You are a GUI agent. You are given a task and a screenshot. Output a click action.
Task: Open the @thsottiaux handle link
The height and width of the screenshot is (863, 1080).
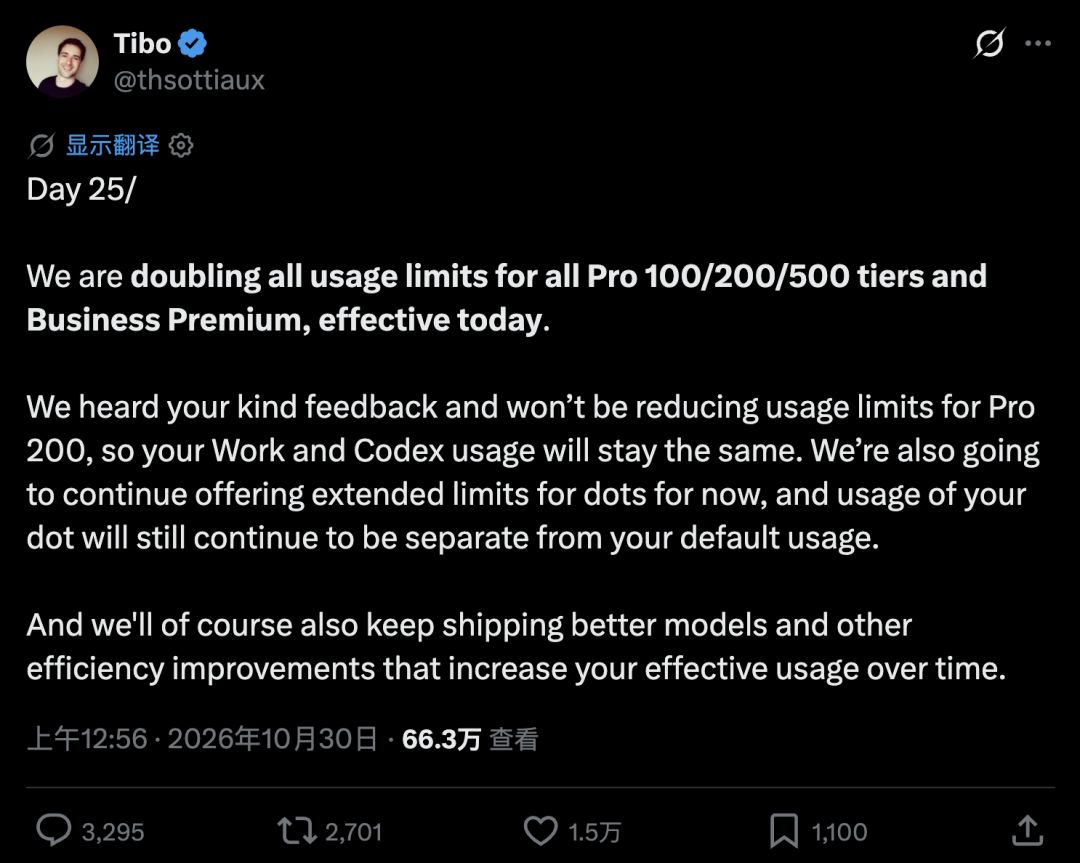coord(189,81)
